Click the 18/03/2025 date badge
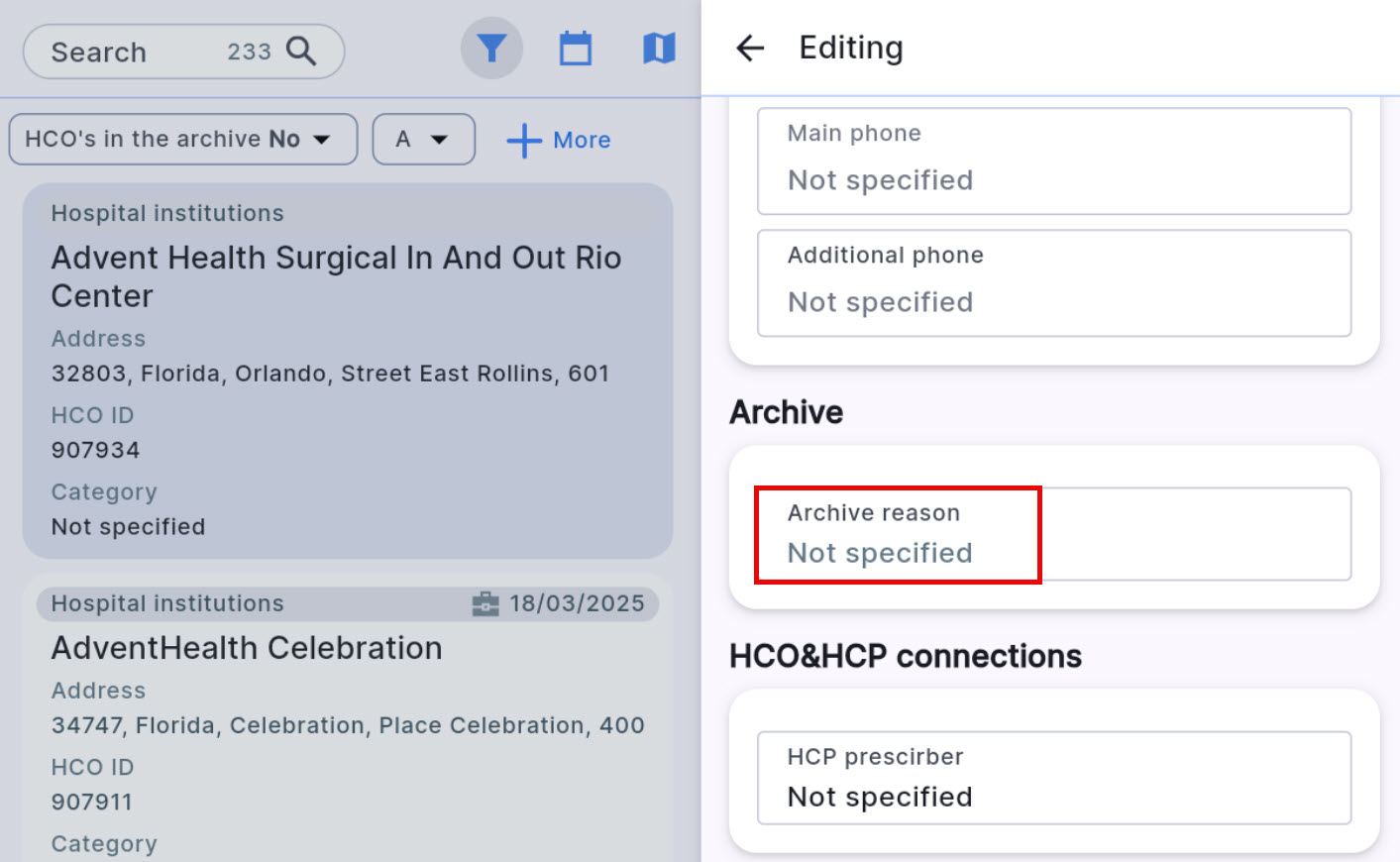The height and width of the screenshot is (862, 1400). pos(577,603)
